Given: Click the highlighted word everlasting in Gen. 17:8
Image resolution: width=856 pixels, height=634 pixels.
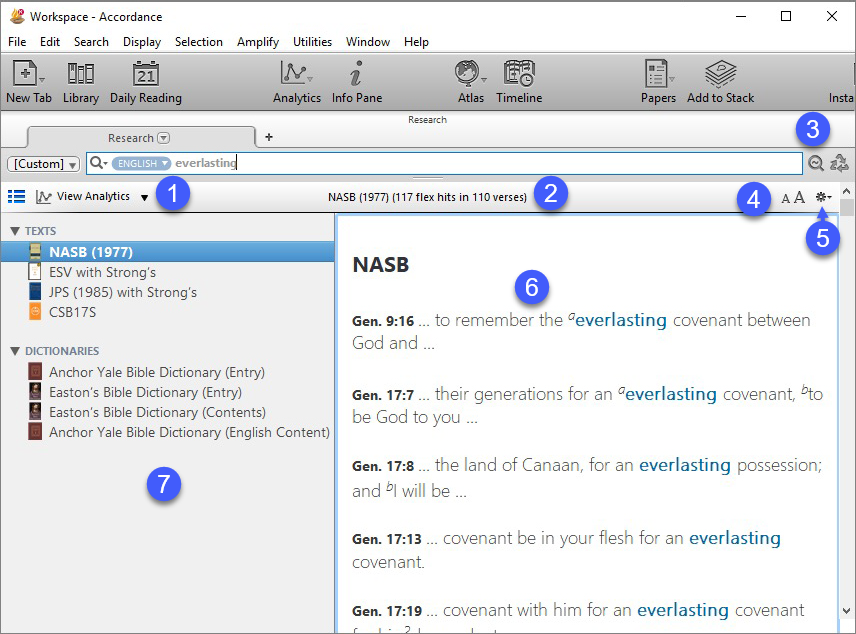Looking at the screenshot, I should pos(685,465).
